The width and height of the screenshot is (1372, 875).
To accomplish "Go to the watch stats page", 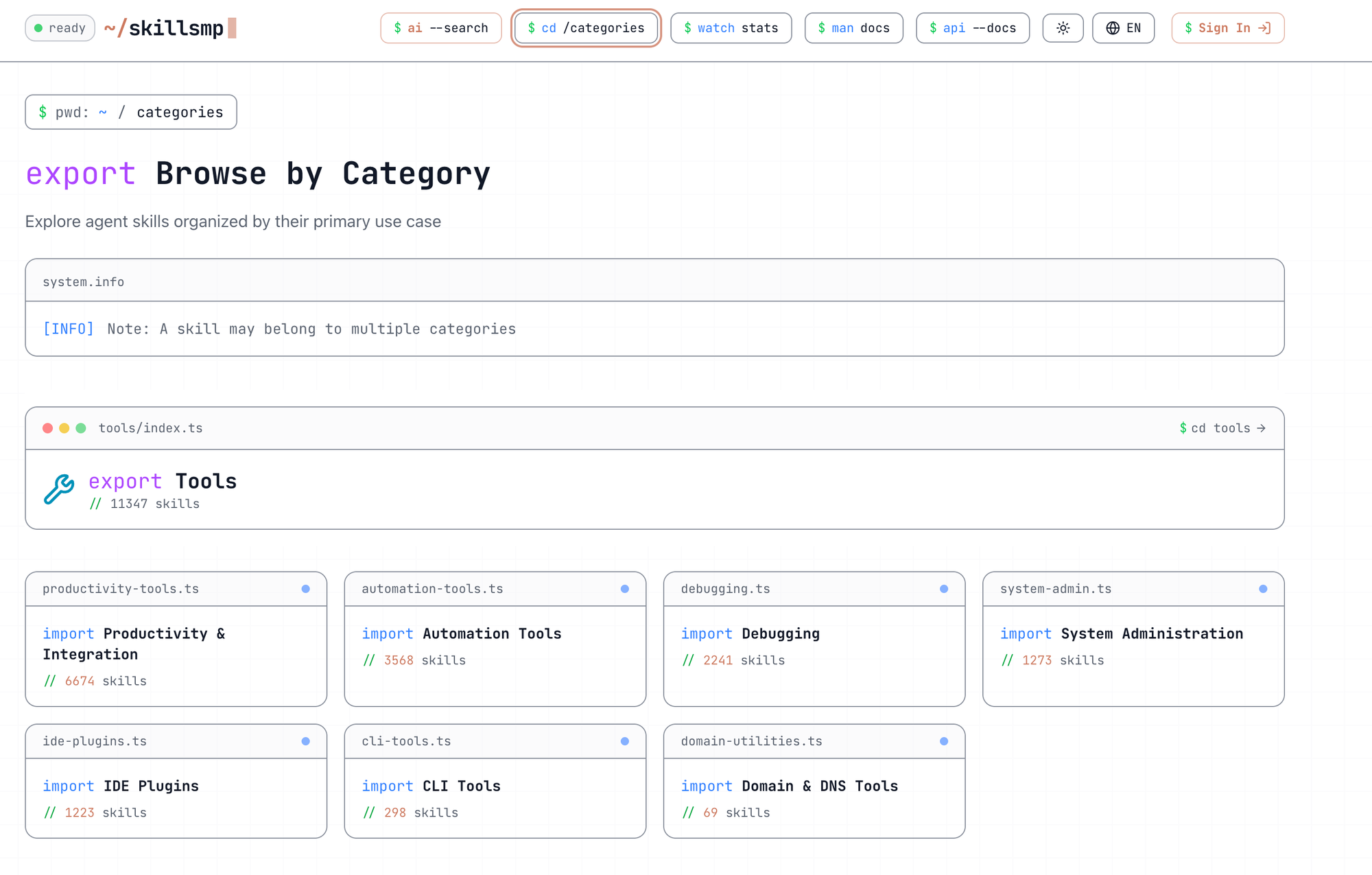I will (x=731, y=28).
